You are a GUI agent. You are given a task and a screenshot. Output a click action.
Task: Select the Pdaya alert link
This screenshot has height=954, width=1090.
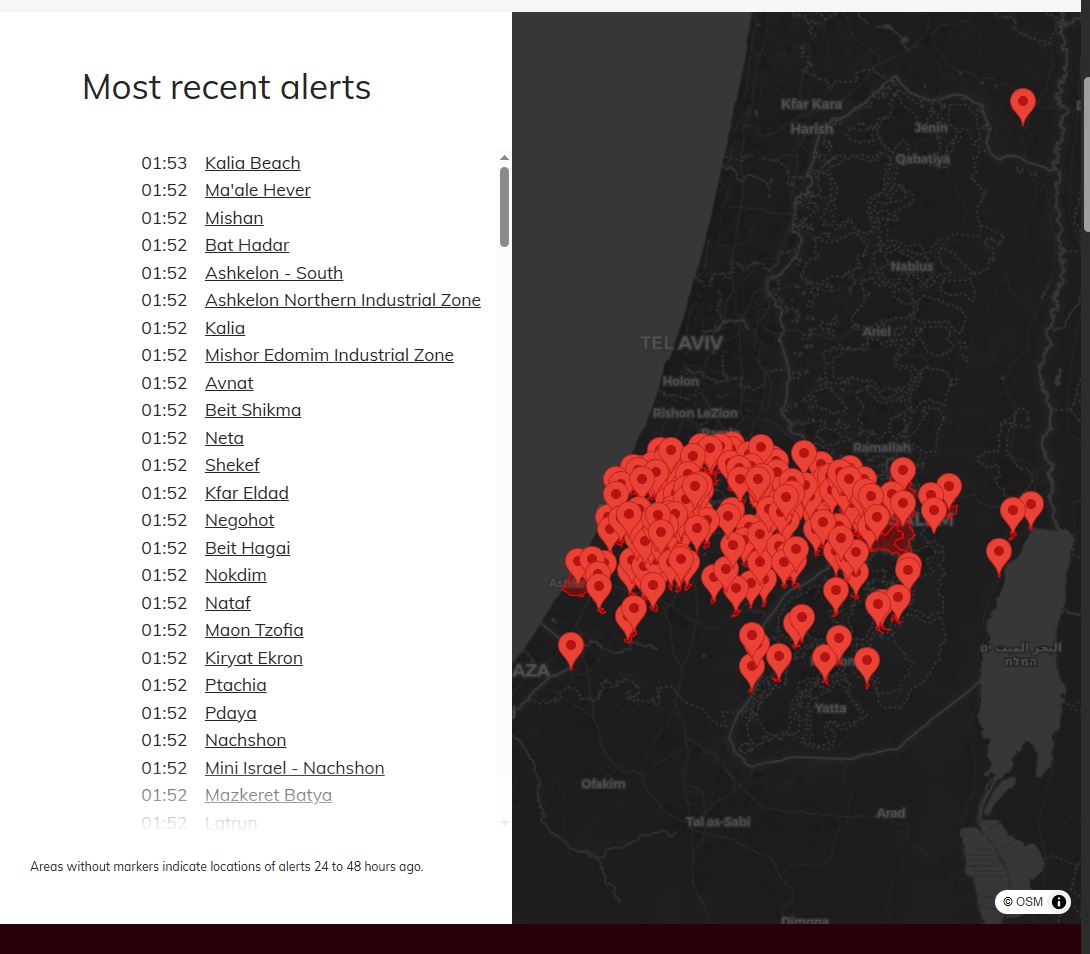230,713
